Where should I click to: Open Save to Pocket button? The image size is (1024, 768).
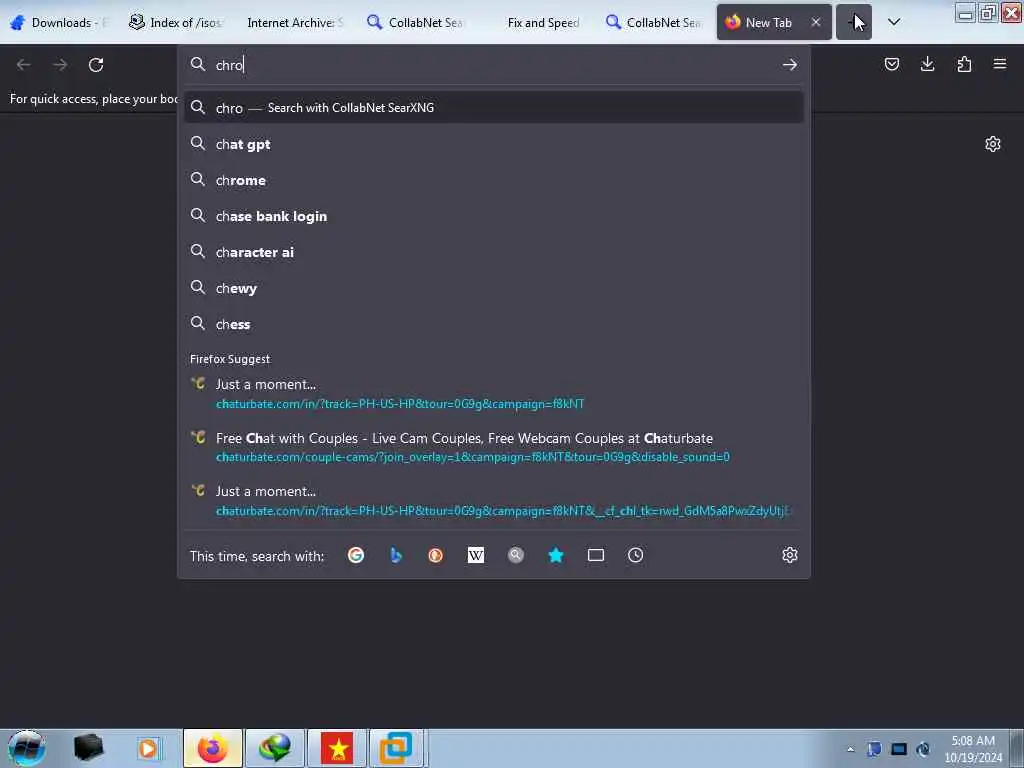(892, 64)
